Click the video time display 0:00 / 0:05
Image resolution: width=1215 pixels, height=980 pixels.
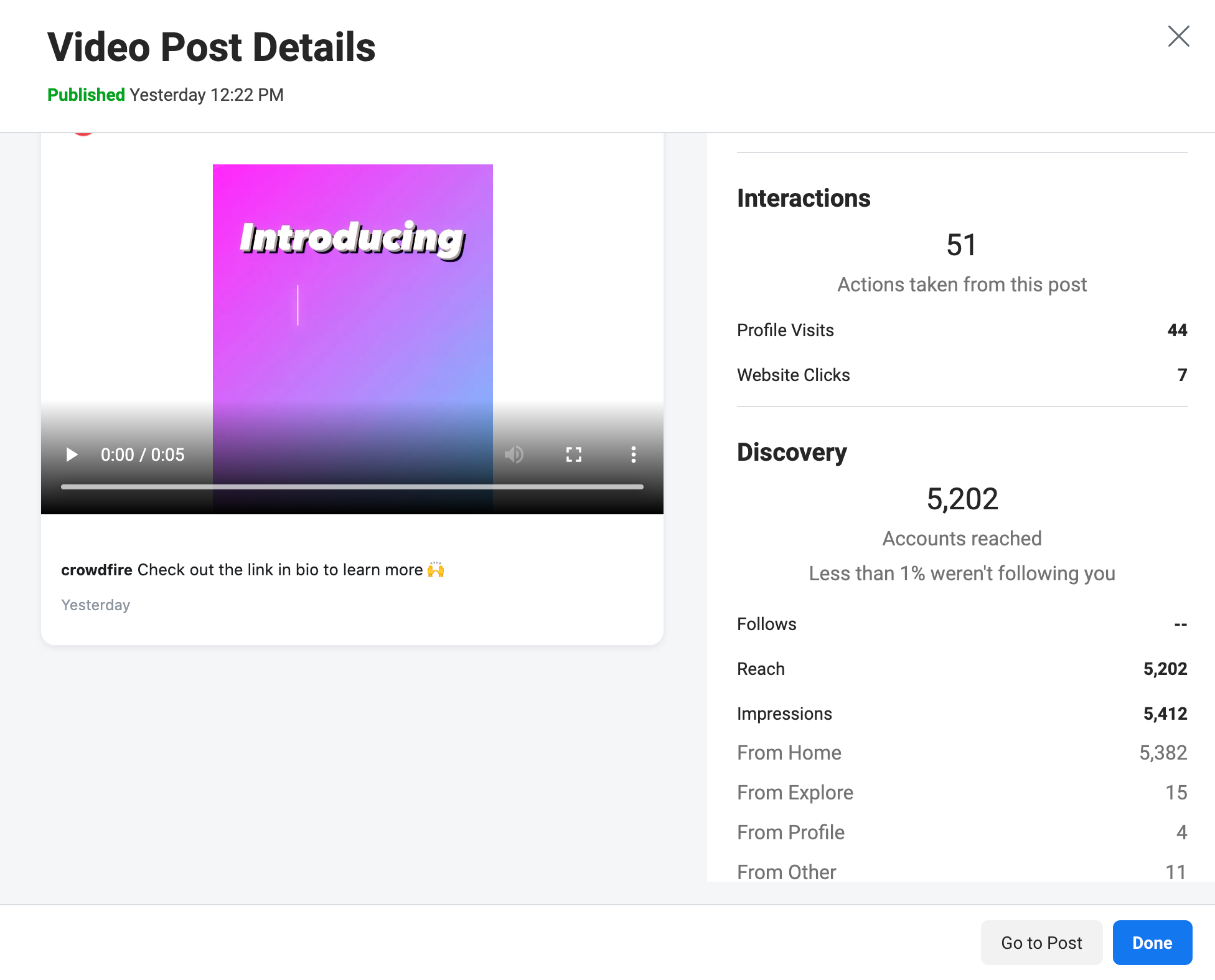pyautogui.click(x=143, y=455)
